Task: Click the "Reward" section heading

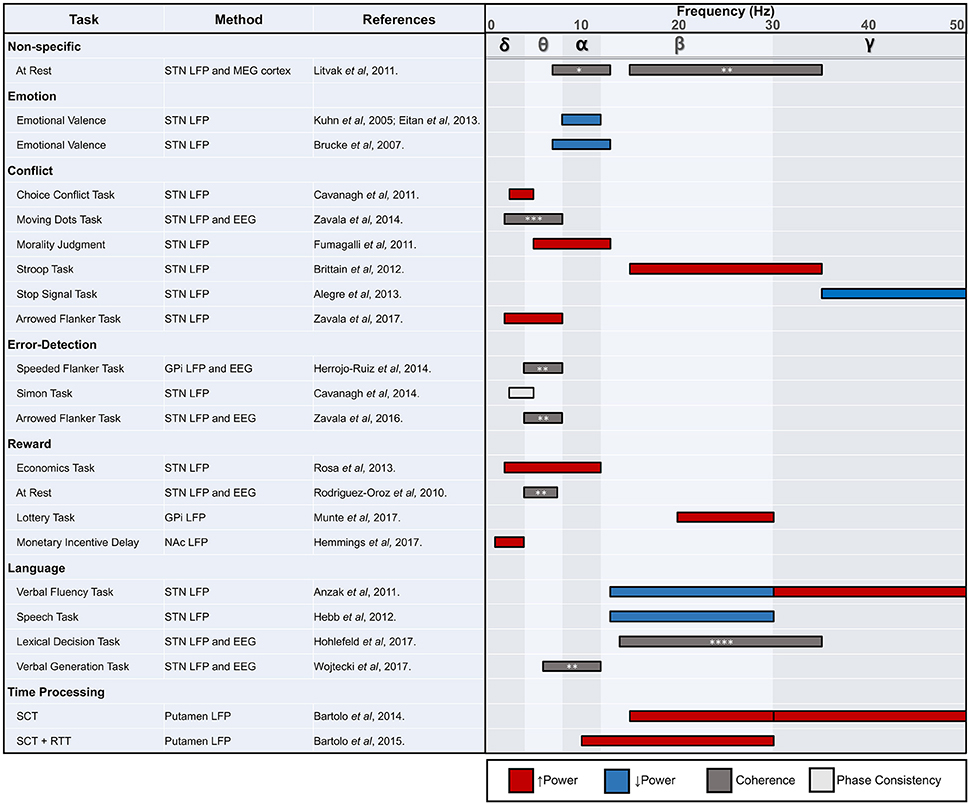Action: 29,444
